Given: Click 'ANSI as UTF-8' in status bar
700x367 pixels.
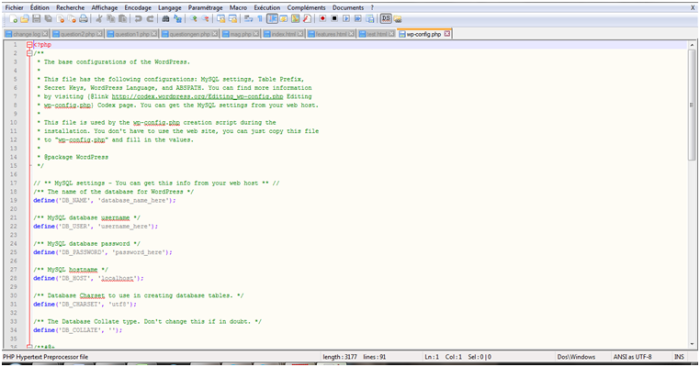Looking at the screenshot, I should point(632,357).
